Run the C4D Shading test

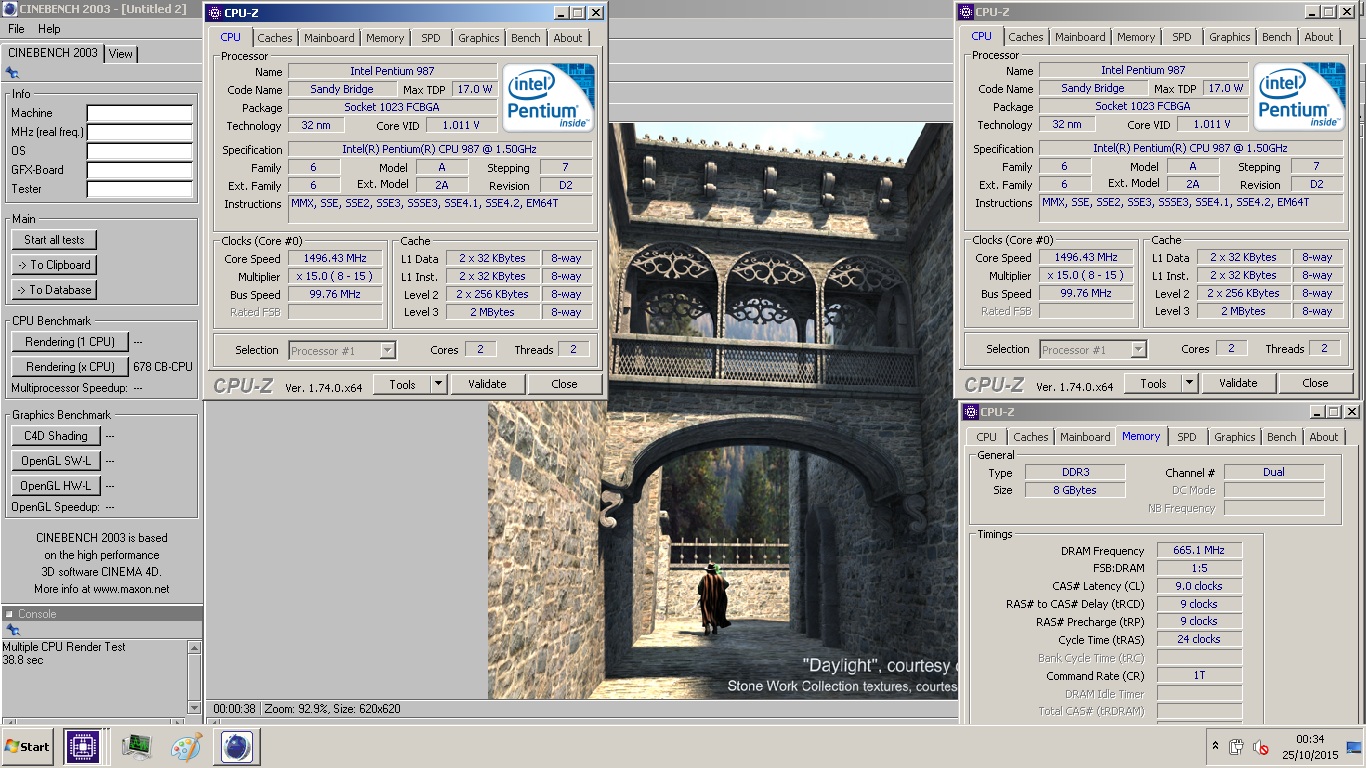[x=56, y=436]
